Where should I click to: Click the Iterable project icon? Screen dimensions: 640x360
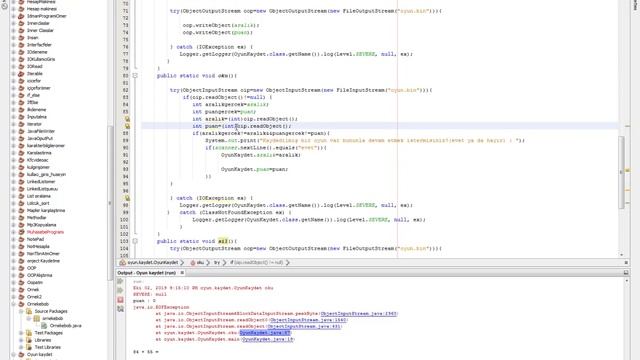(x=21, y=73)
